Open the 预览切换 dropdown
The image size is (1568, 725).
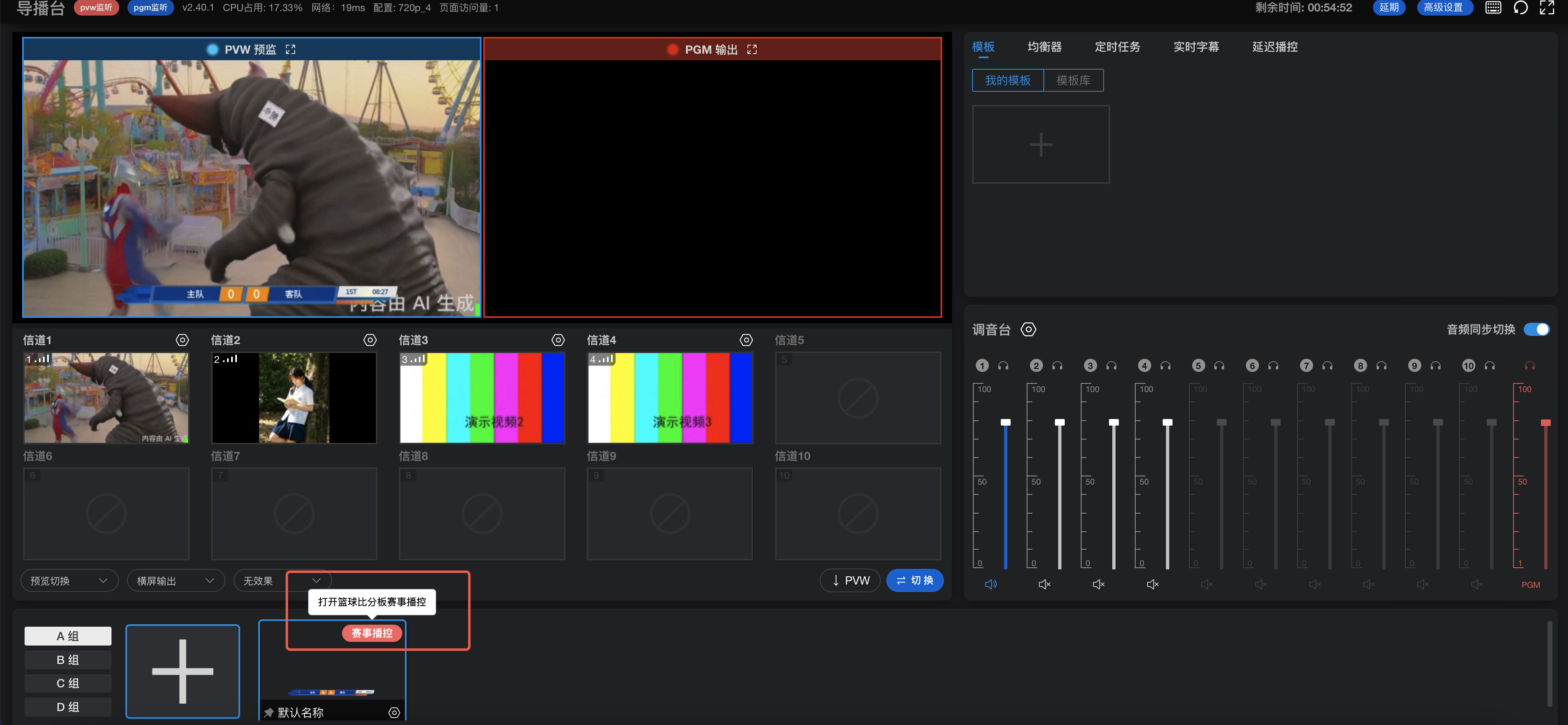(x=69, y=581)
